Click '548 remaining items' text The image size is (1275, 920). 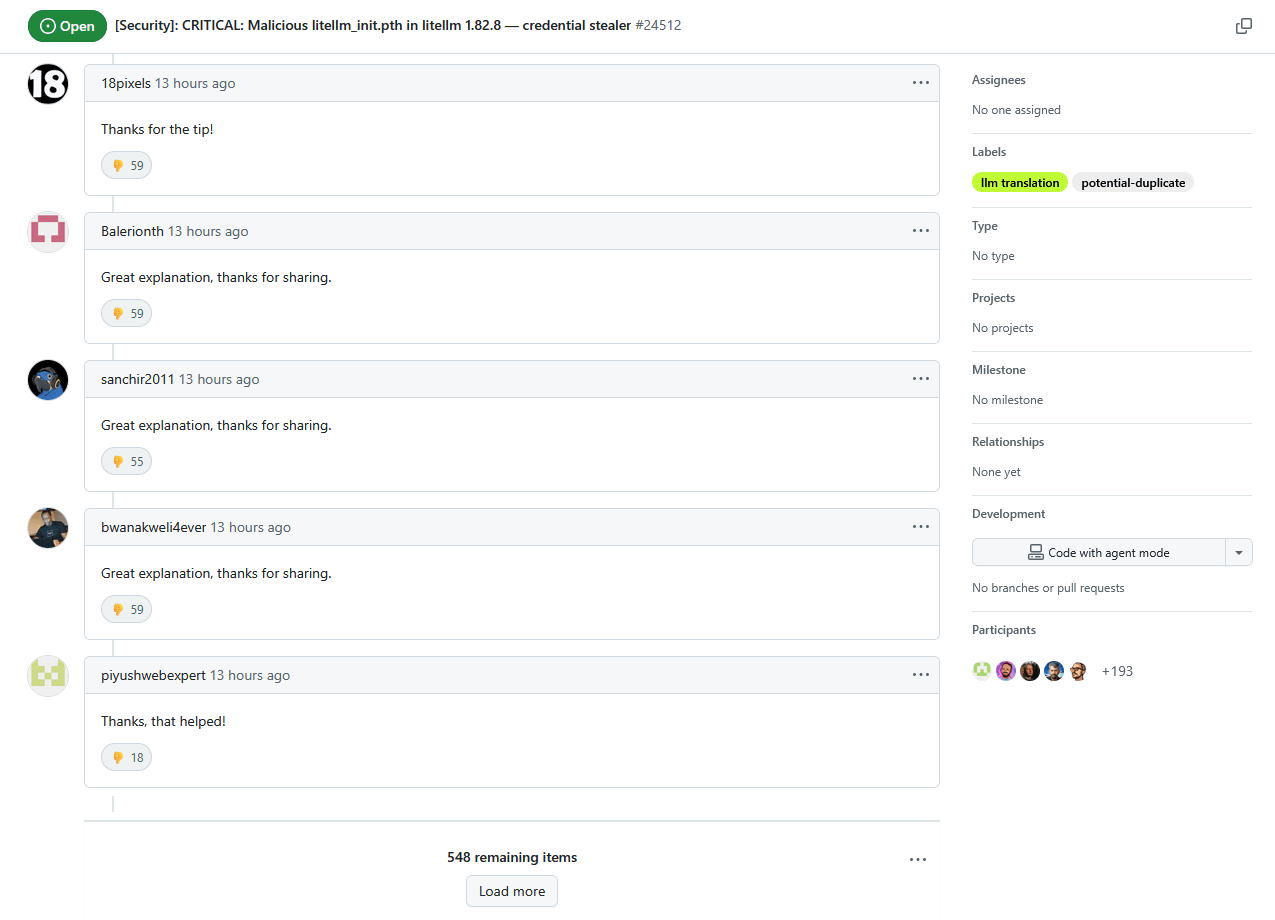pos(512,857)
